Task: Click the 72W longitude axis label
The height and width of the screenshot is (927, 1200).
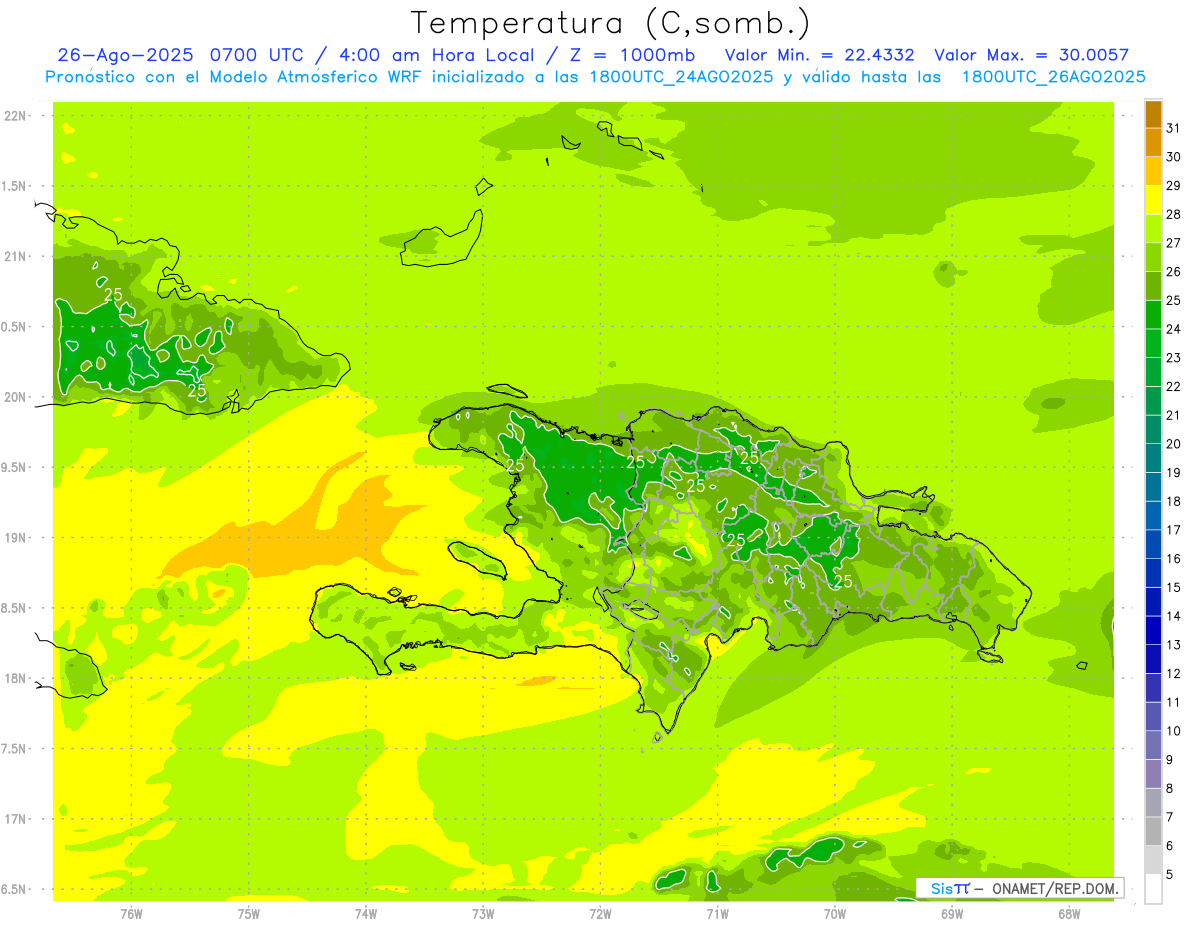Action: point(600,914)
